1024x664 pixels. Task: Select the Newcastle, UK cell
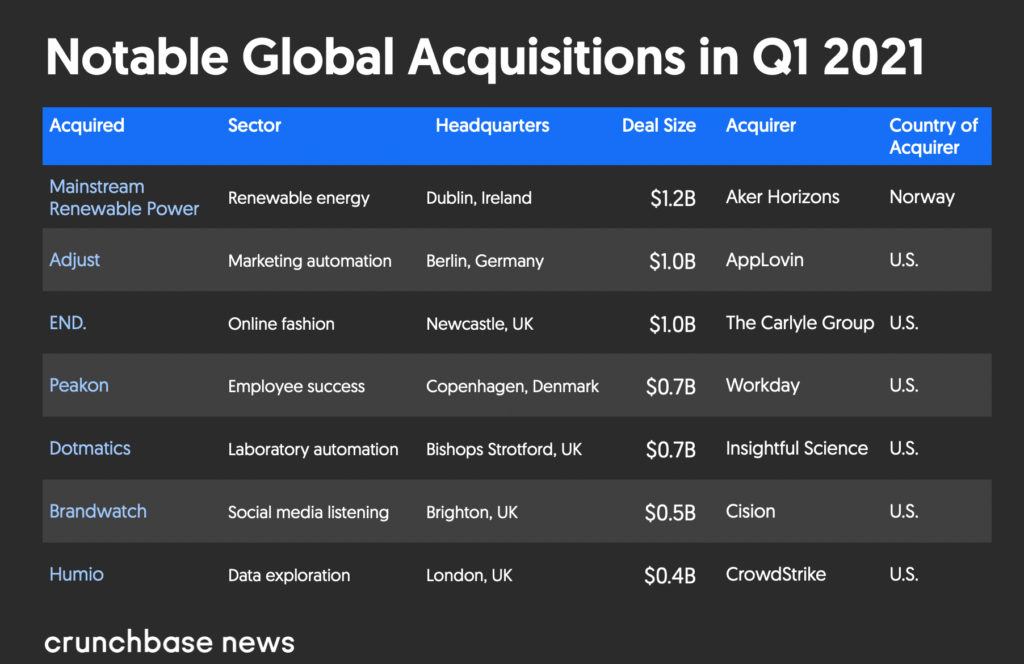(x=479, y=324)
